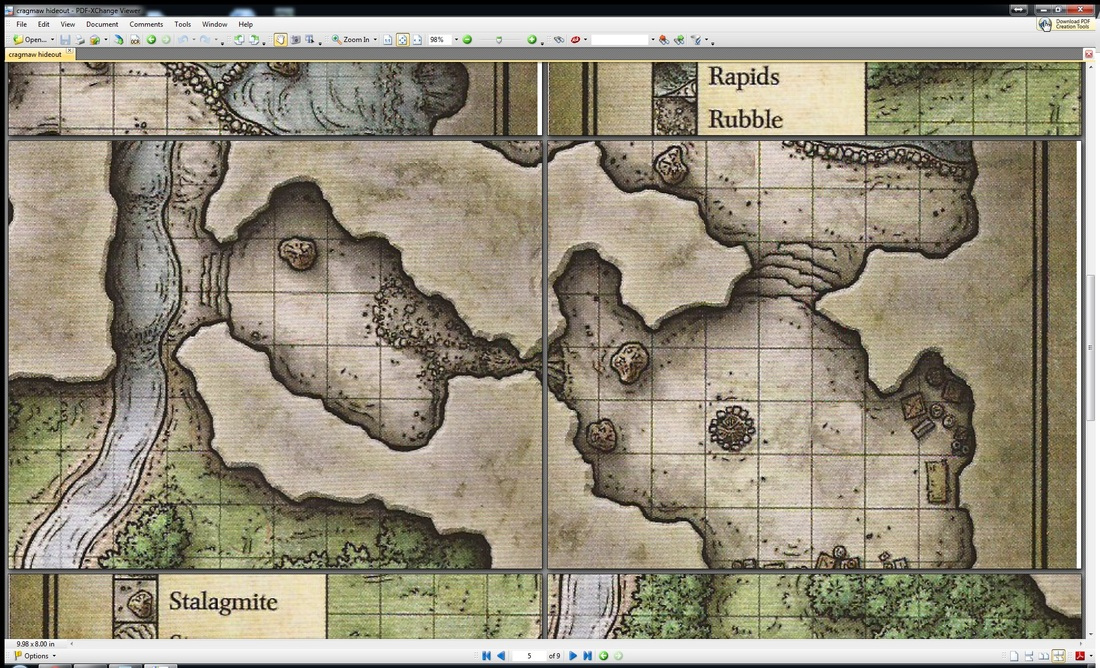Activate the Zoom In tool
This screenshot has height=668, width=1100.
pyautogui.click(x=351, y=40)
